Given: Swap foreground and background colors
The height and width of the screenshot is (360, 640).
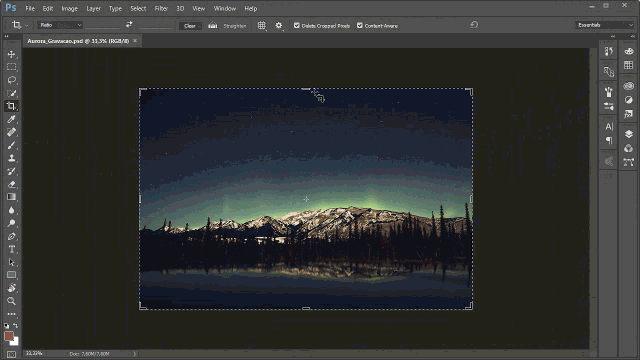Looking at the screenshot, I should click(16, 326).
